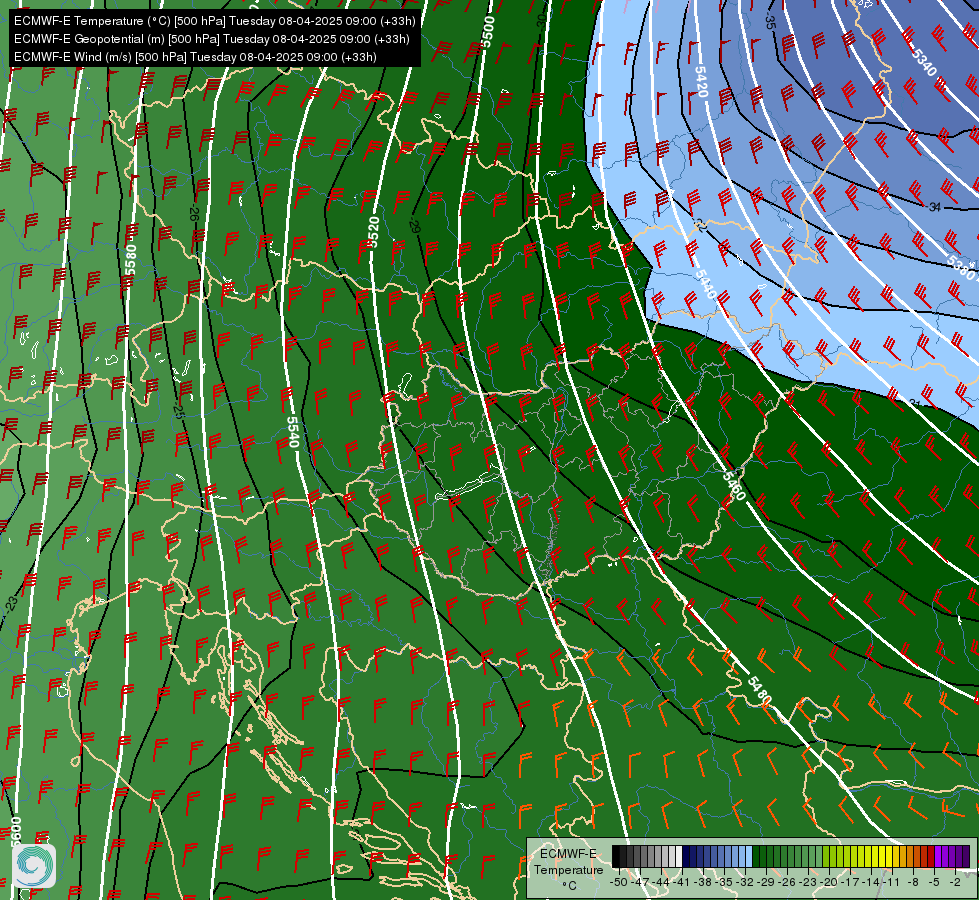
Task: Click the -38 legend scale value
Action: [x=702, y=882]
